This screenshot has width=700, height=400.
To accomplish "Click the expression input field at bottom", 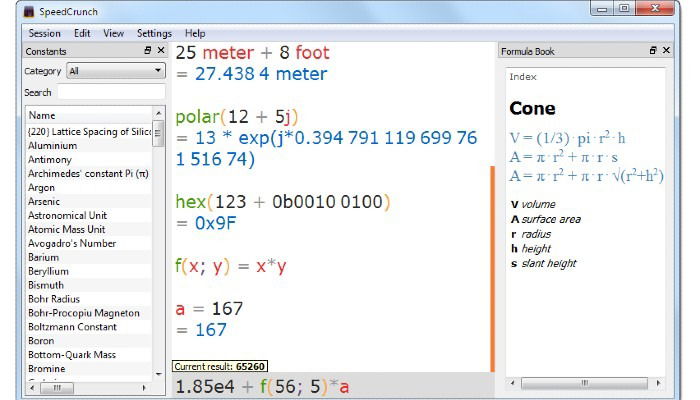I will coord(333,387).
